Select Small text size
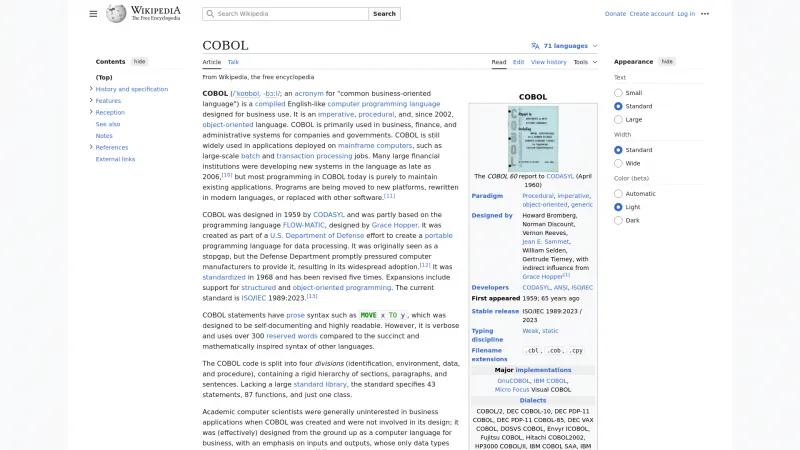This screenshot has width=800, height=450. pos(618,93)
